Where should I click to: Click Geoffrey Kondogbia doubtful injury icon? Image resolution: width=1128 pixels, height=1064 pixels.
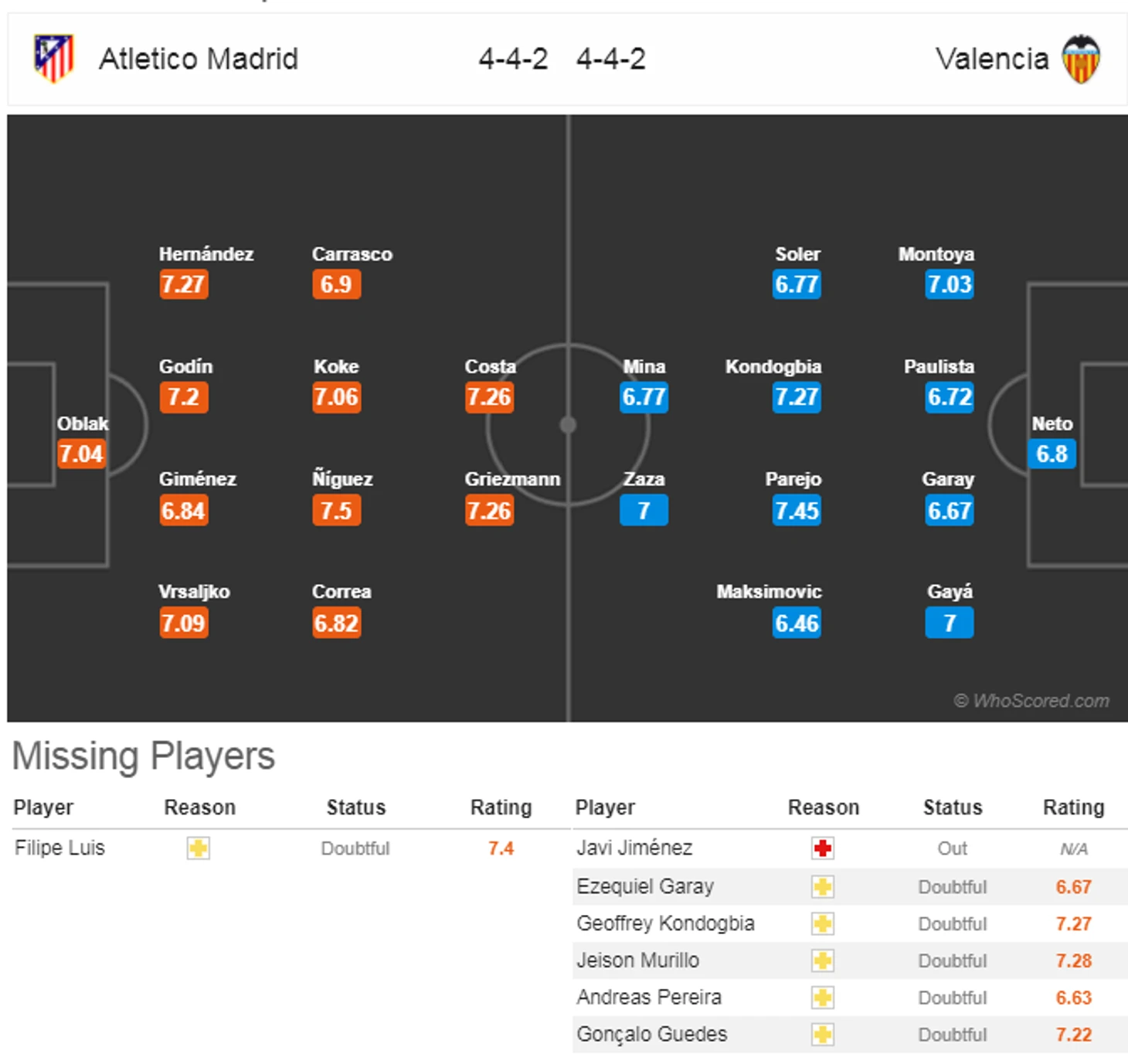823,923
